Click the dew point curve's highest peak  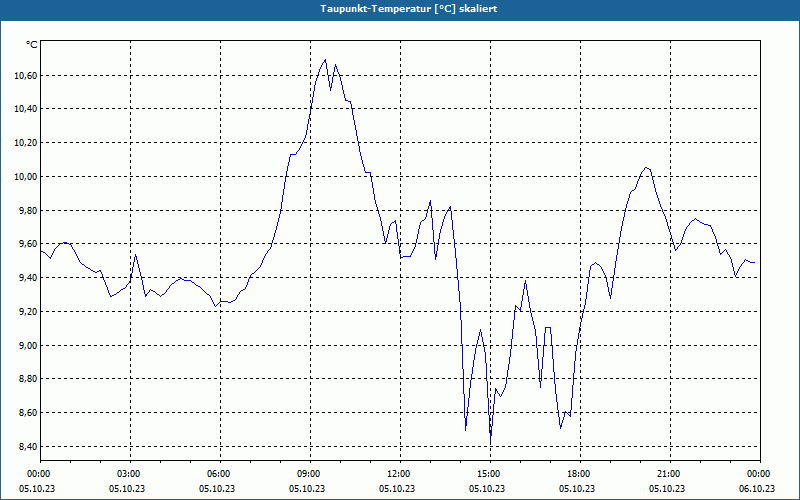click(x=325, y=60)
